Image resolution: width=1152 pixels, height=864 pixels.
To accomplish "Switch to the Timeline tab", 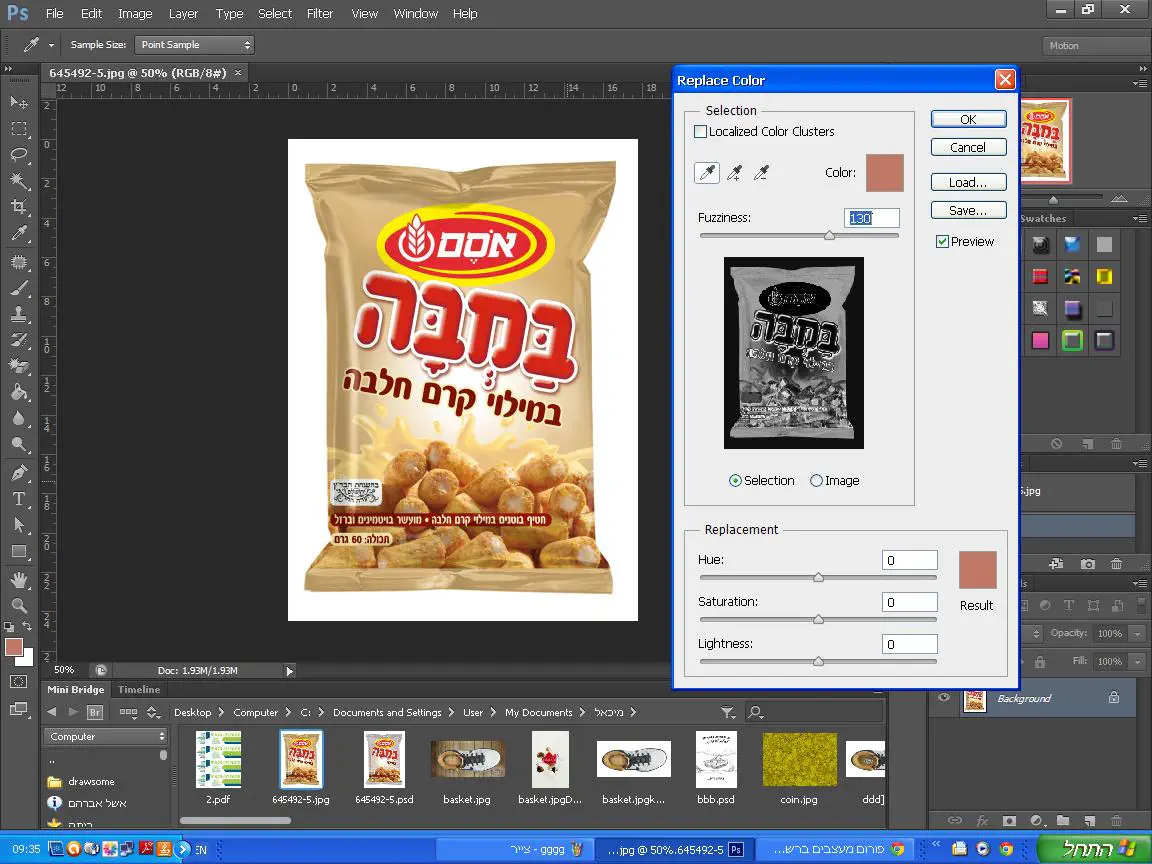I will (139, 690).
